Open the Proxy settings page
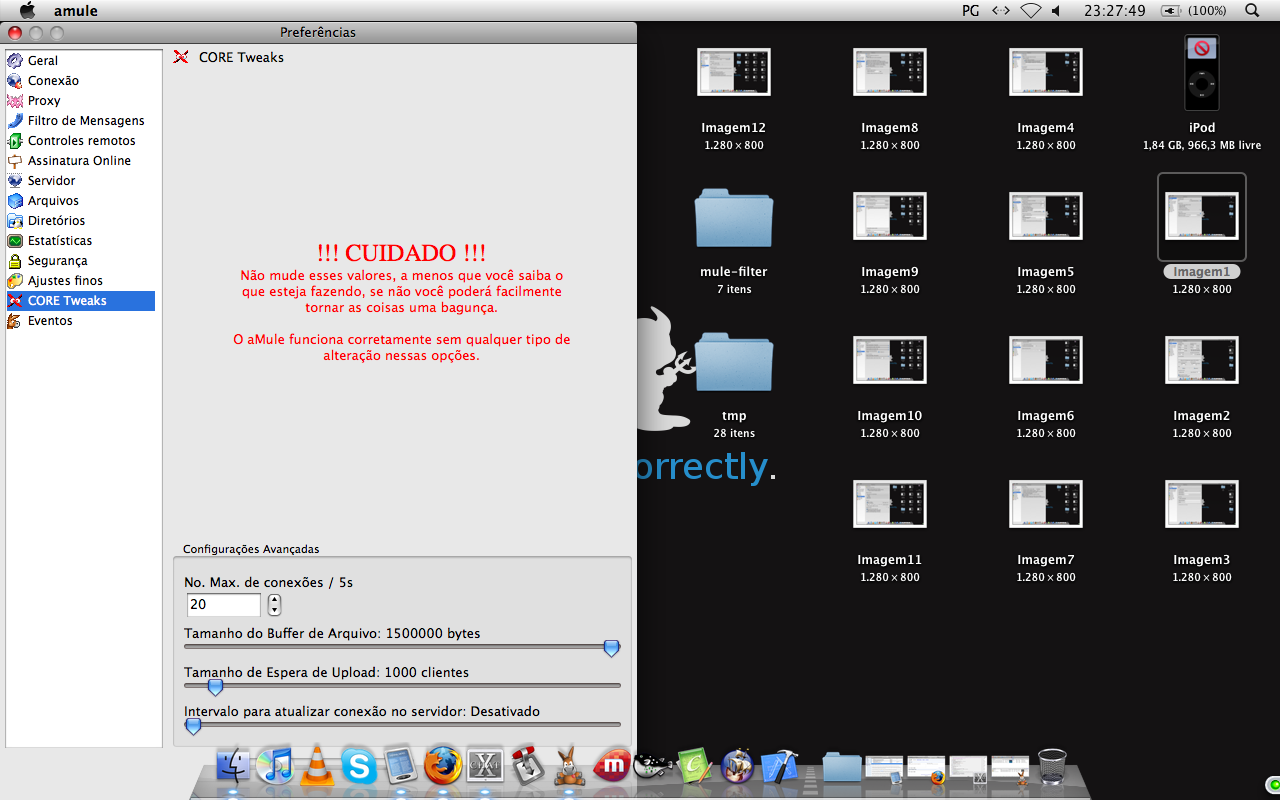Screen dimensions: 1280x800 point(43,101)
